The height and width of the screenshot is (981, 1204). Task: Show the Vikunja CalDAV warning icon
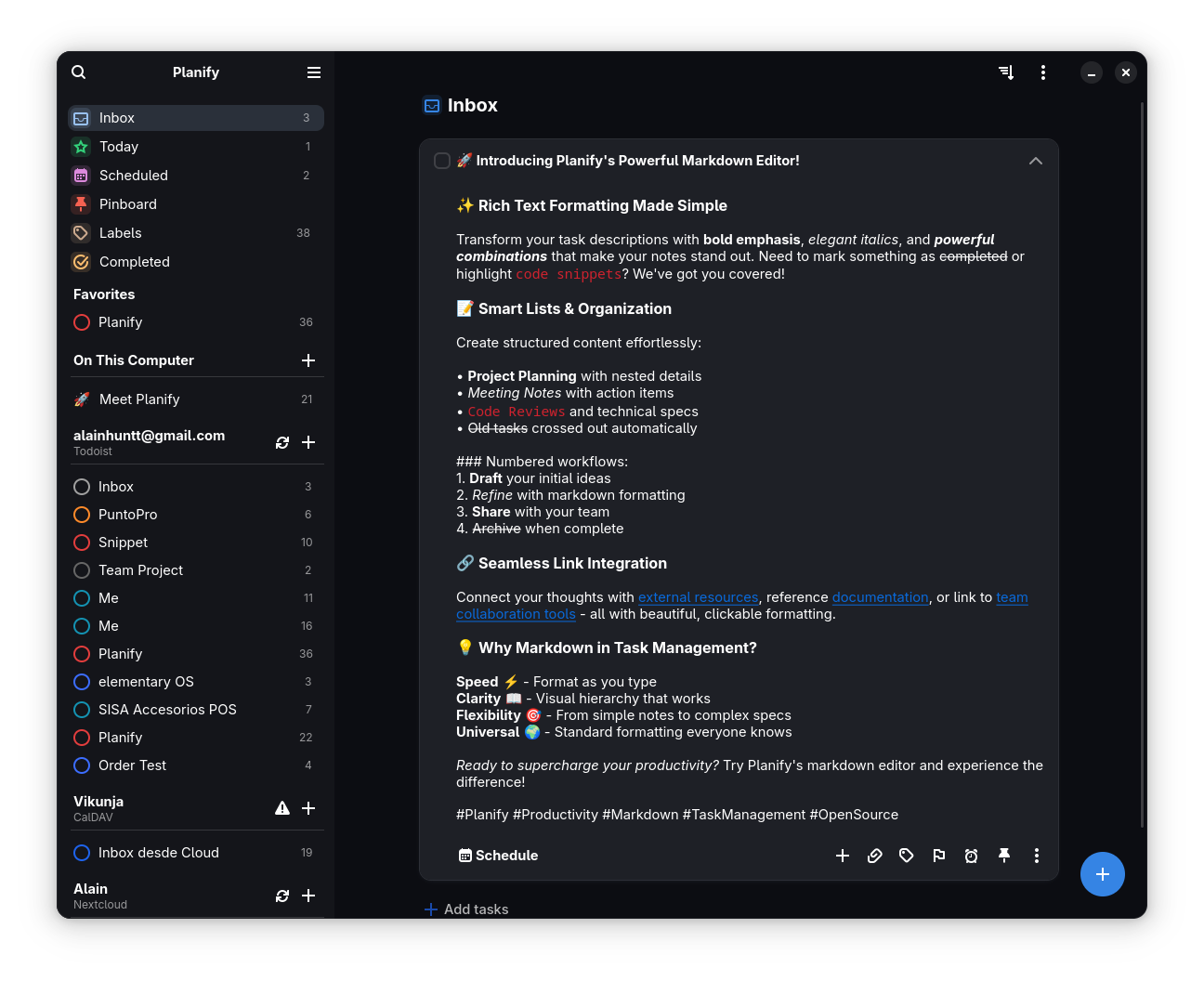pyautogui.click(x=282, y=808)
